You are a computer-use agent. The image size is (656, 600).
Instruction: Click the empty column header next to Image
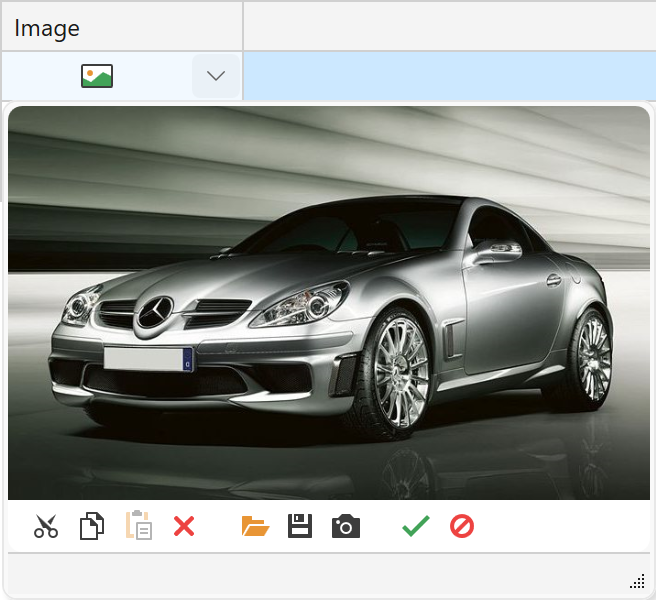(449, 28)
